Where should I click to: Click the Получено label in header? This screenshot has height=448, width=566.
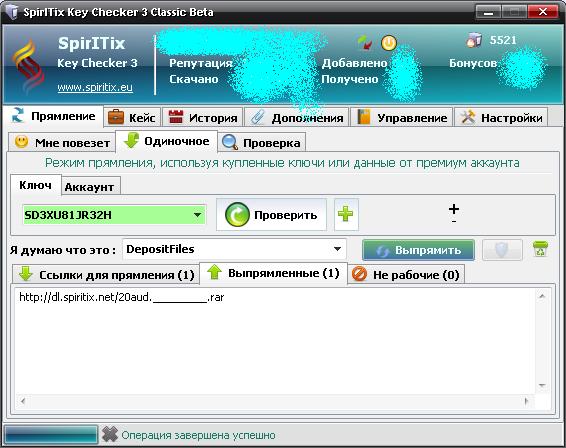coord(350,79)
